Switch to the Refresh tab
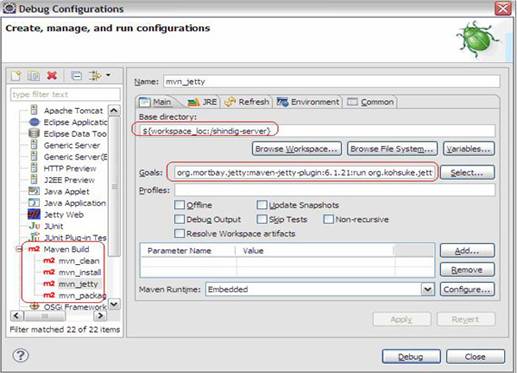The height and width of the screenshot is (373, 517). [247, 102]
